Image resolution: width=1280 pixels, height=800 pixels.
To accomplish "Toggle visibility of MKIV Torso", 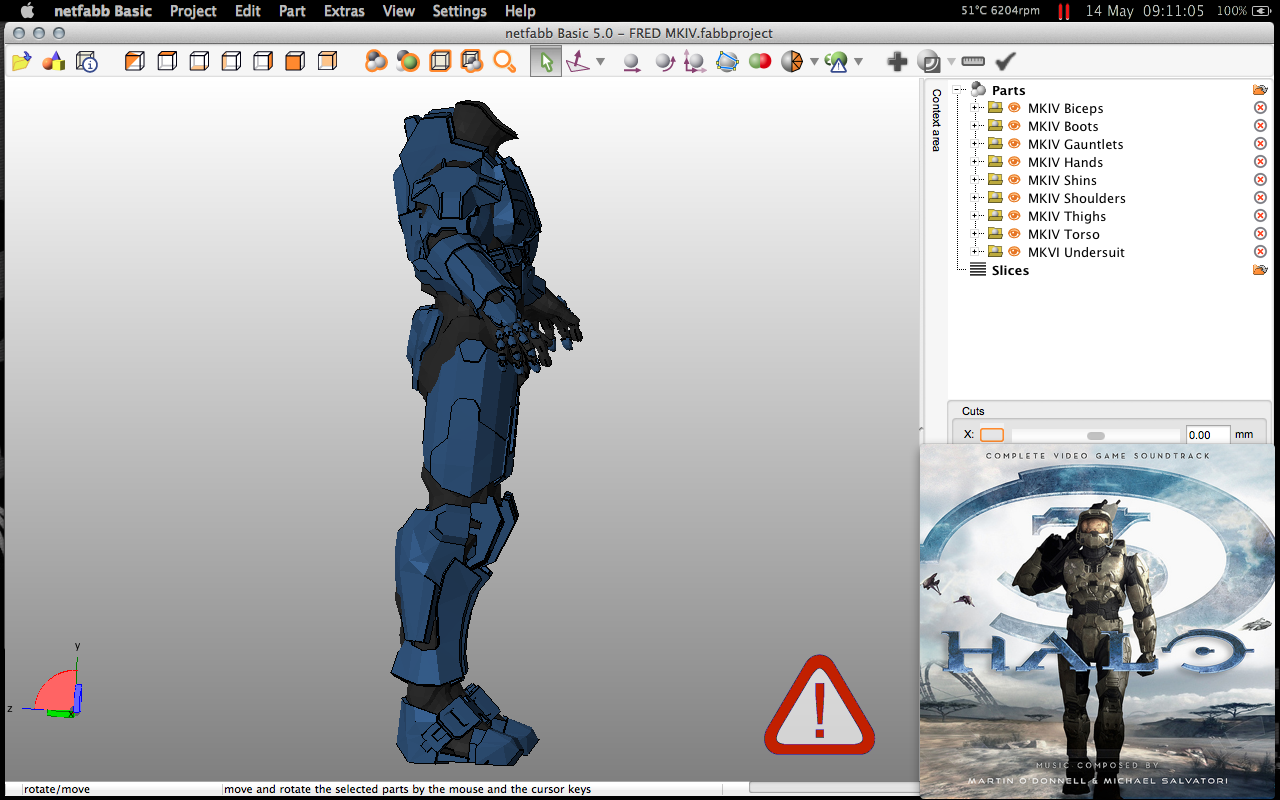I will 1014,234.
